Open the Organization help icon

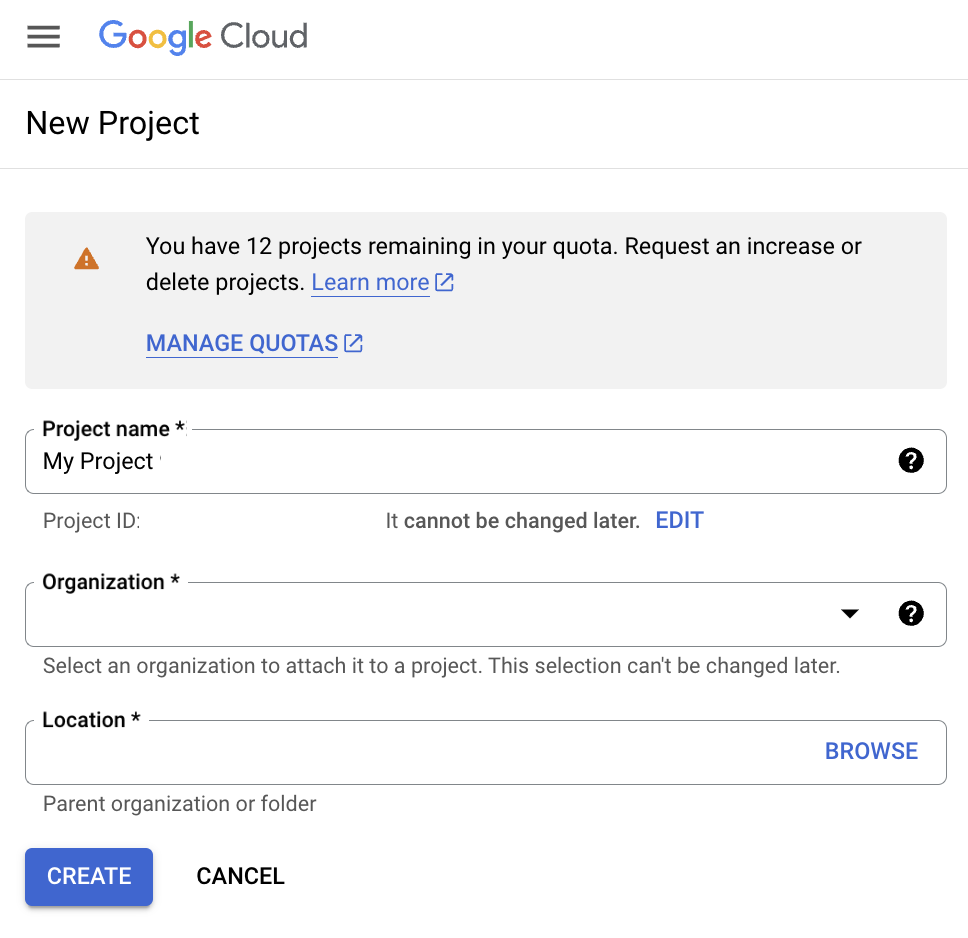911,614
